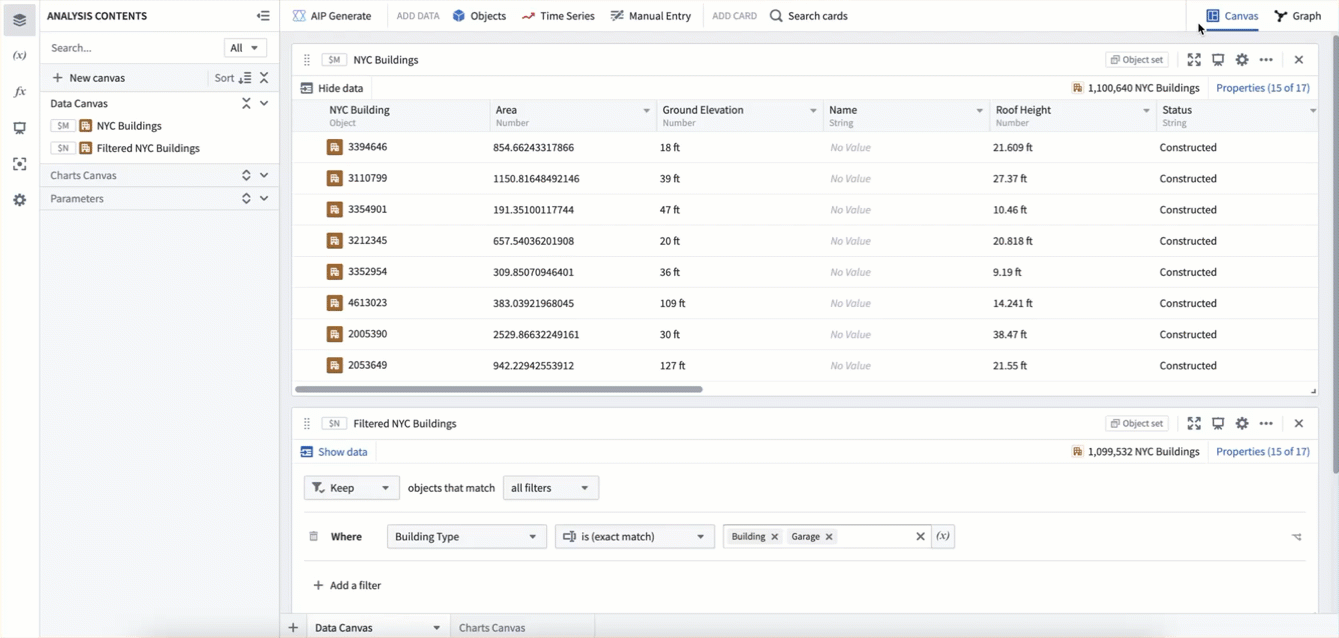Click the horizontal scrollbar of the data table

pos(498,389)
